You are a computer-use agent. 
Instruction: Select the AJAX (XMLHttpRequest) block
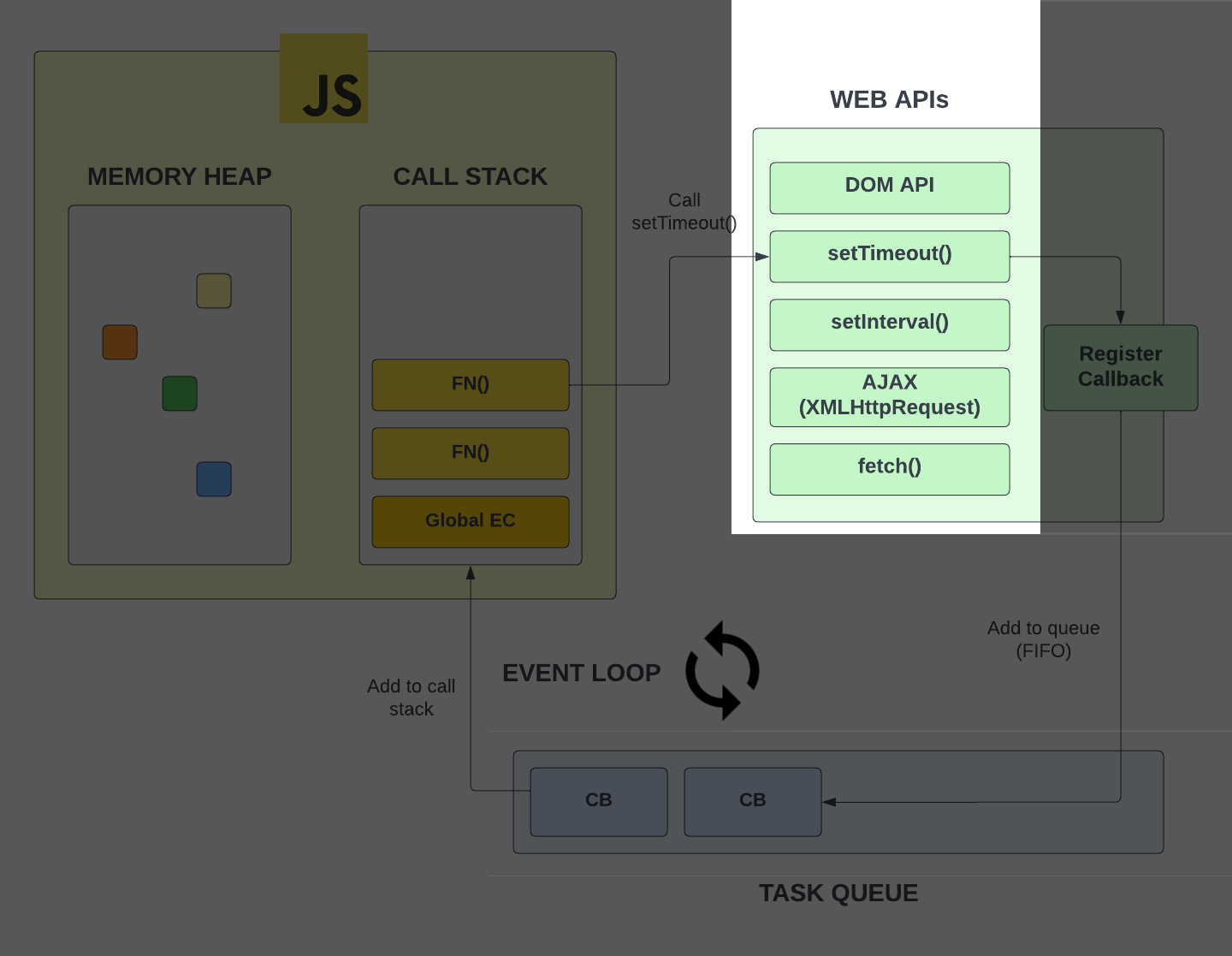889,395
